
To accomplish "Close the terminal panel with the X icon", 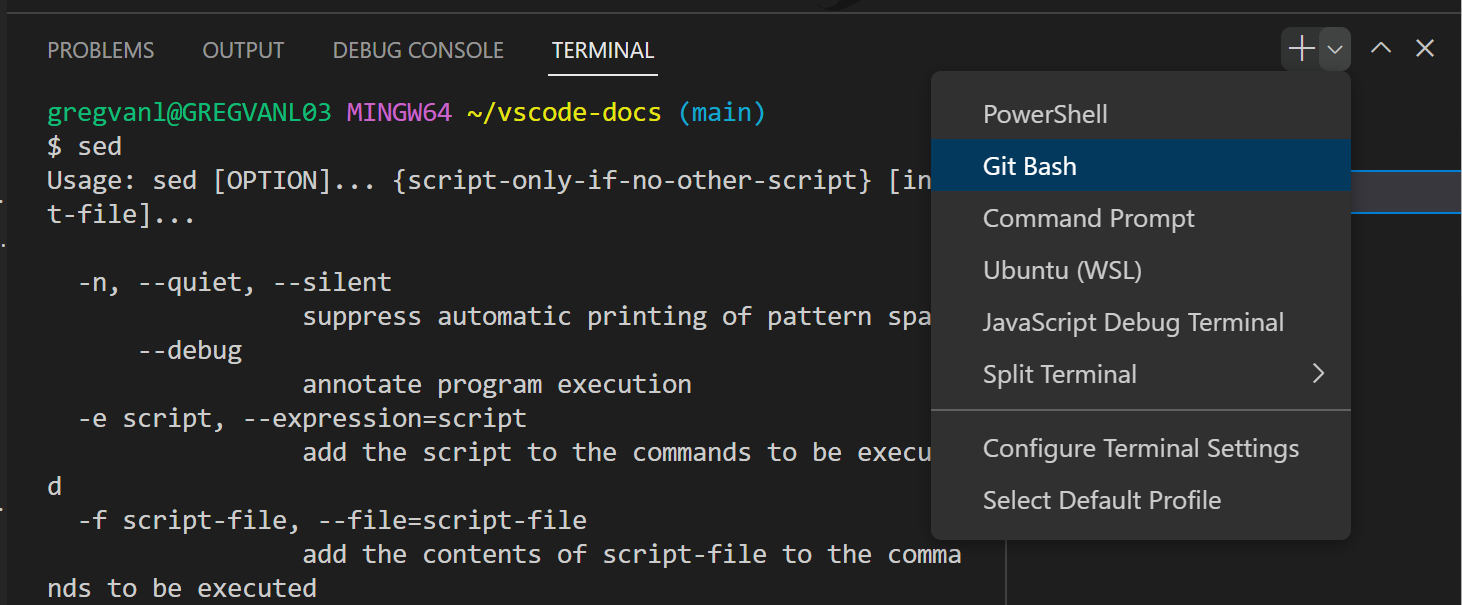I will pos(1424,48).
